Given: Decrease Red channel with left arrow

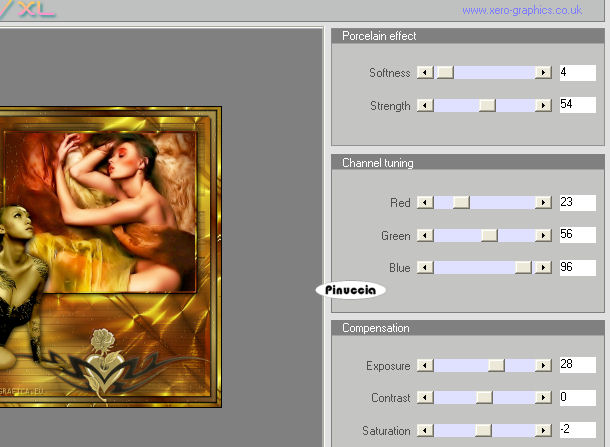Looking at the screenshot, I should pos(425,202).
